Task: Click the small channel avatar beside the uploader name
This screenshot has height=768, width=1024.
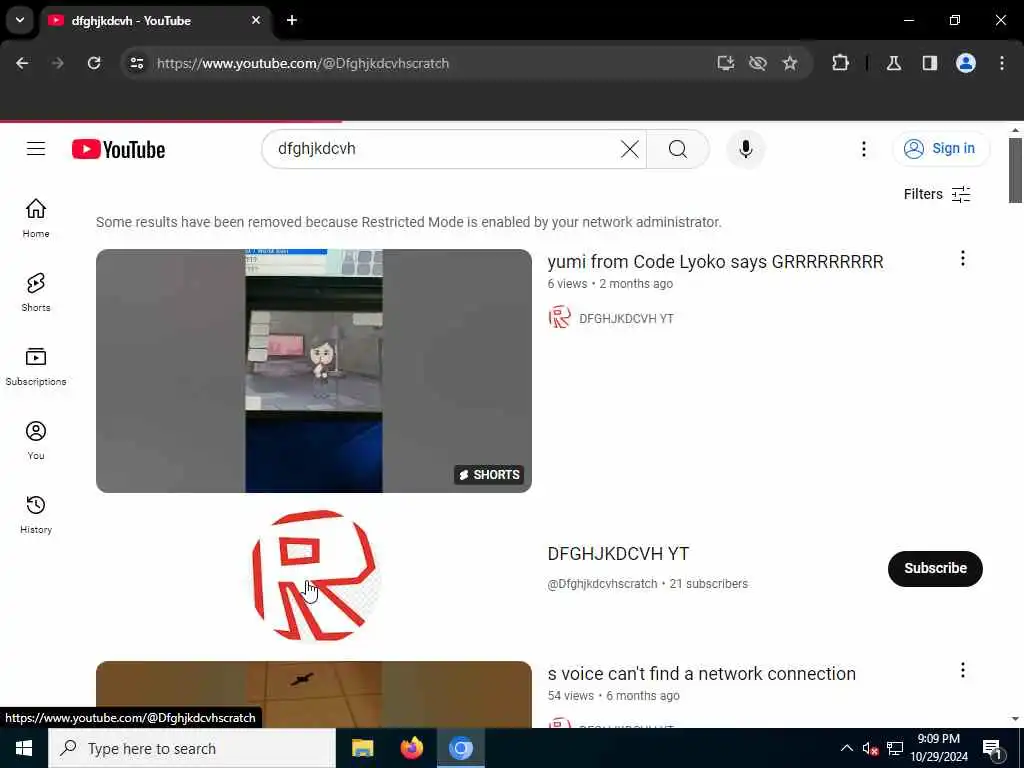Action: tap(560, 317)
